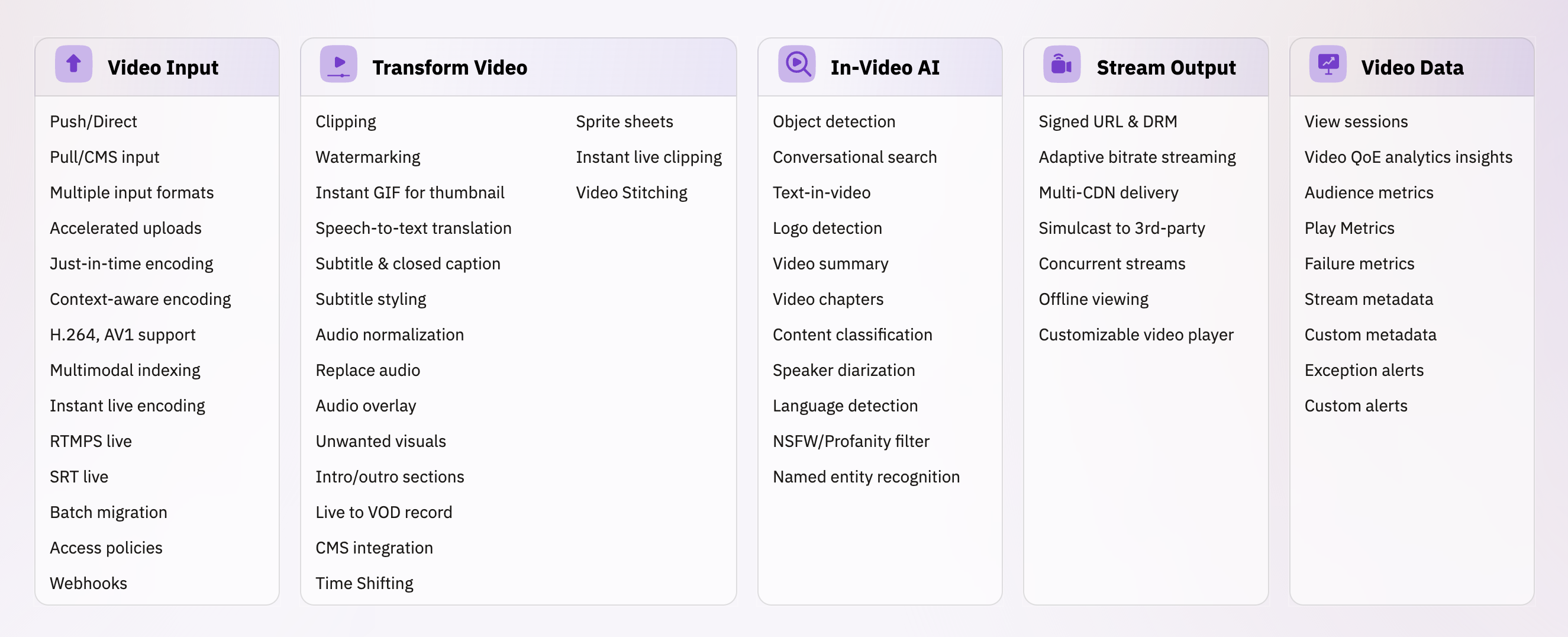Open the Stream Output heading
The image size is (1568, 637).
[1166, 67]
